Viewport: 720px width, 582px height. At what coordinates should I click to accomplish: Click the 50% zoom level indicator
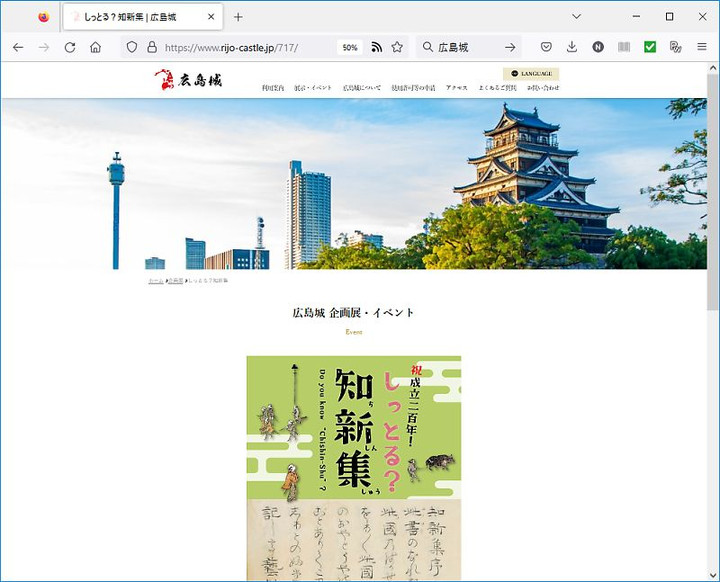pyautogui.click(x=350, y=47)
